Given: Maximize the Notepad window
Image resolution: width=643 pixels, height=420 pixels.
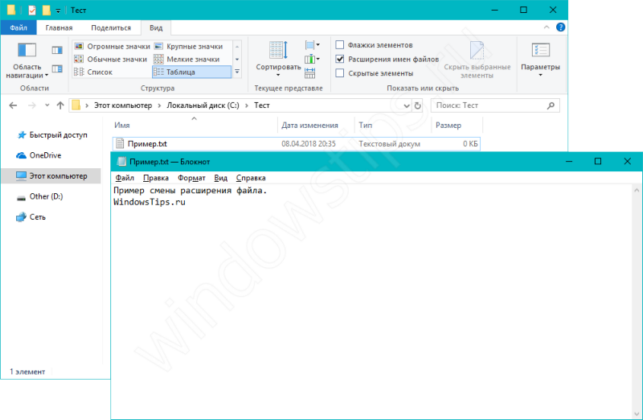Looking at the screenshot, I should pos(598,161).
